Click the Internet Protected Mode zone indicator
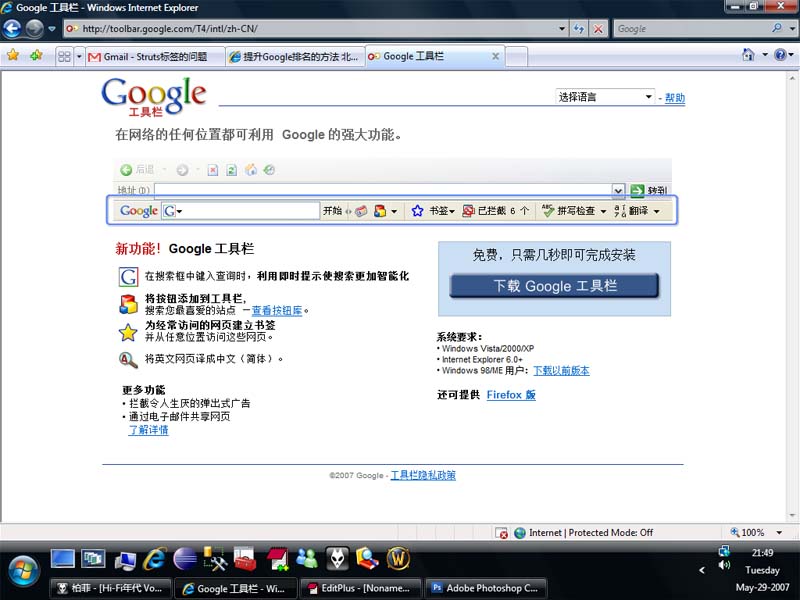800x600 pixels. 584,533
